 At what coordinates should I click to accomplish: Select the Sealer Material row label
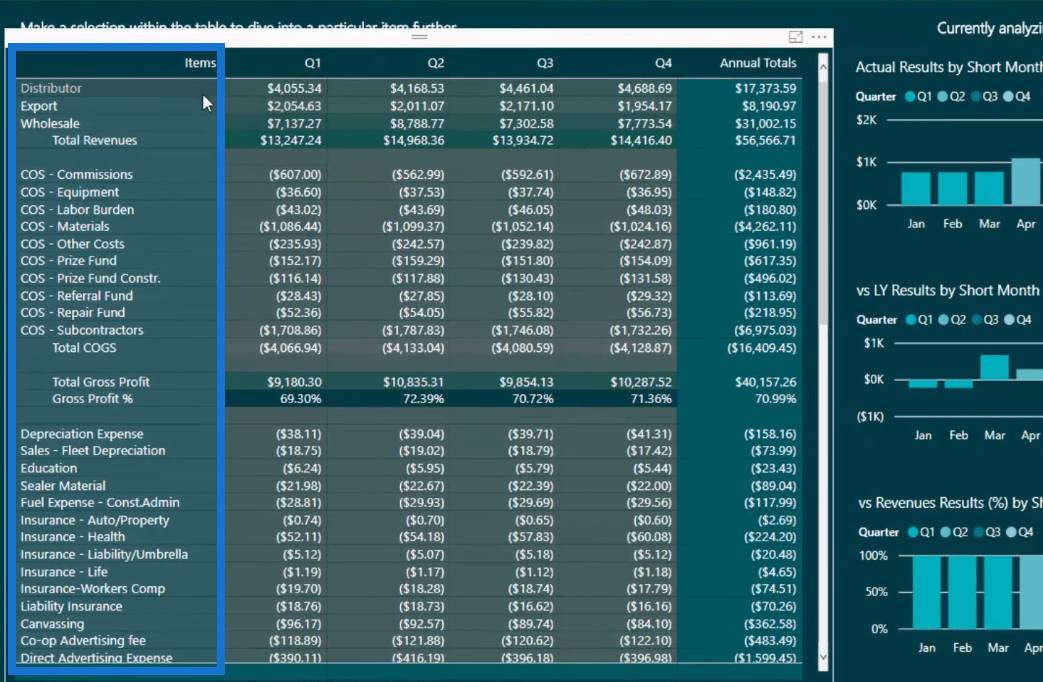pyautogui.click(x=63, y=486)
